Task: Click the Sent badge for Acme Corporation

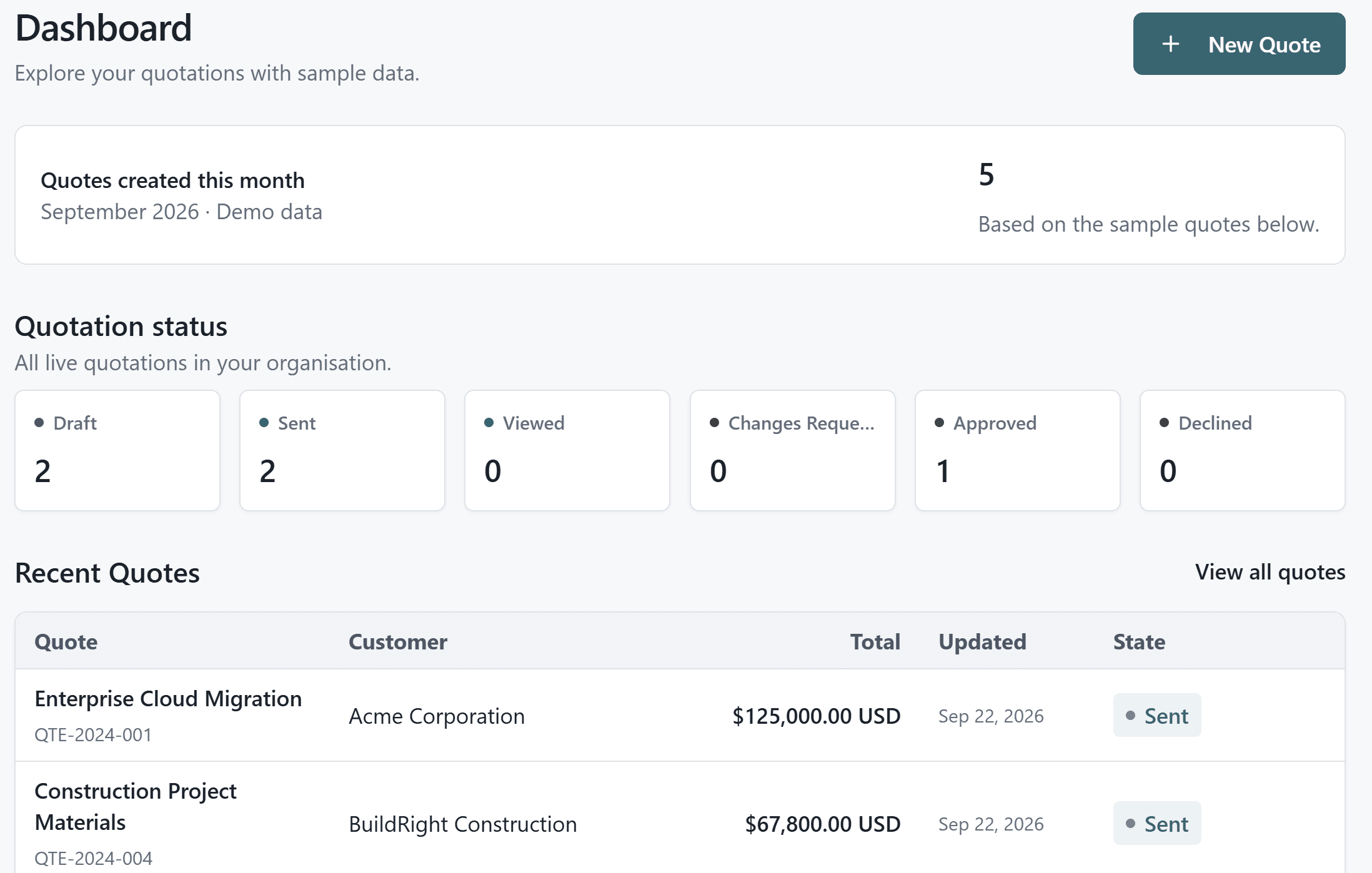Action: (x=1157, y=715)
